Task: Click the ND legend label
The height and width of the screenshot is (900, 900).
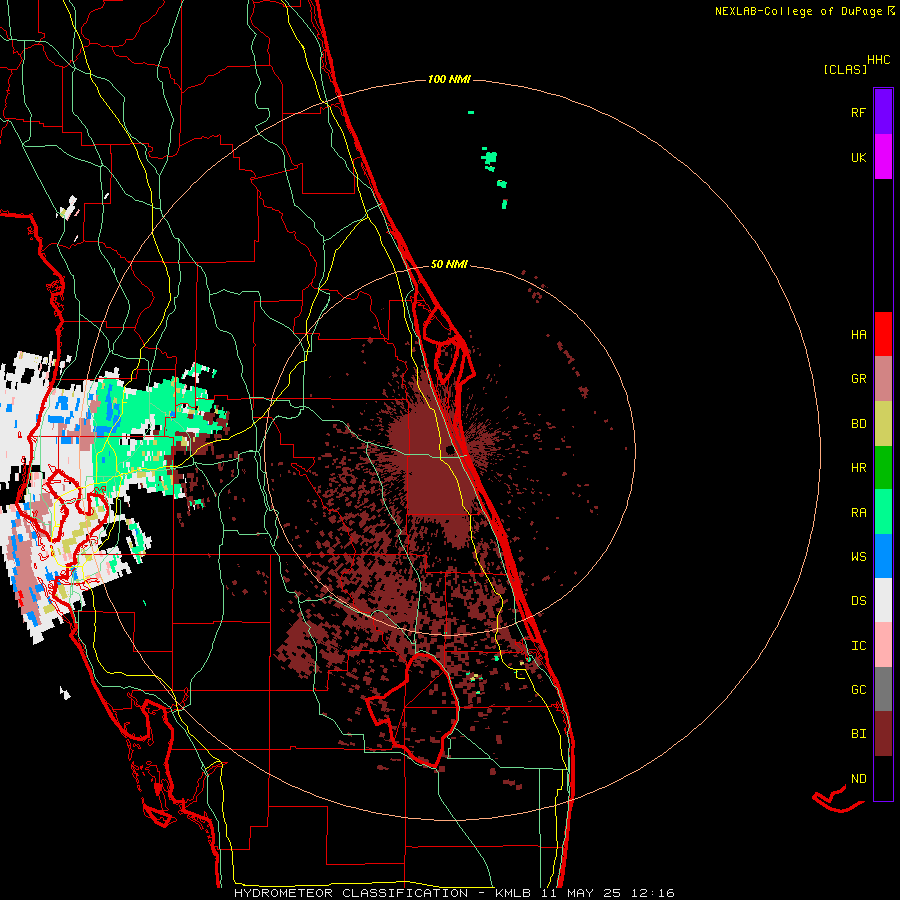Action: pos(858,779)
